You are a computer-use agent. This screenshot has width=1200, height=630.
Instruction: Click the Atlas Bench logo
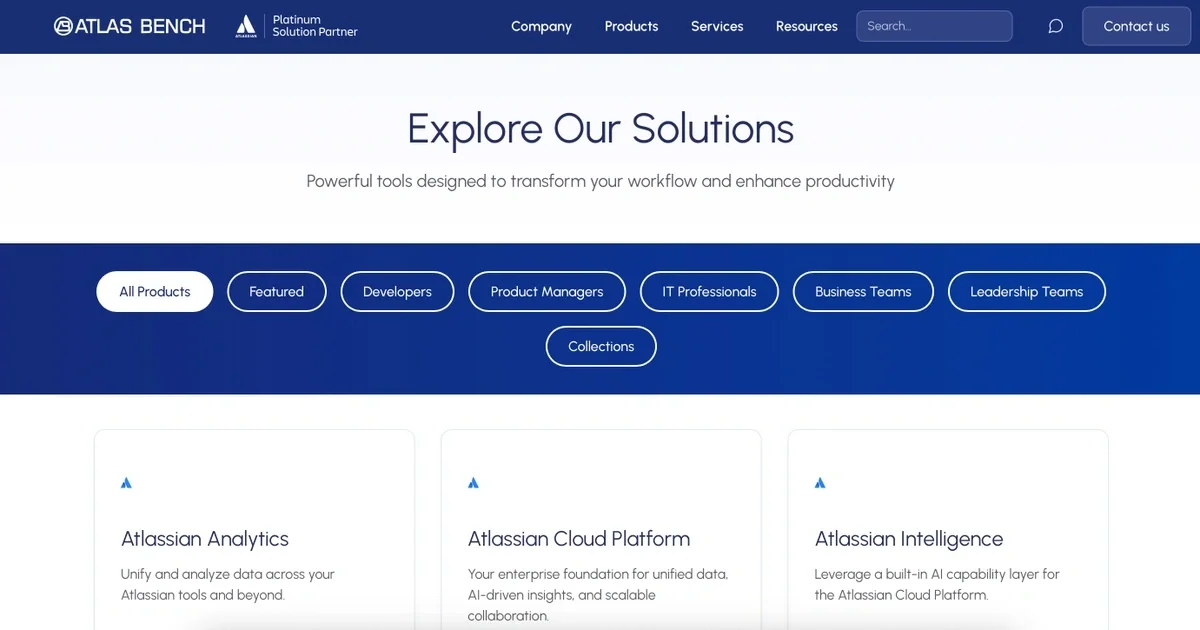(x=130, y=26)
